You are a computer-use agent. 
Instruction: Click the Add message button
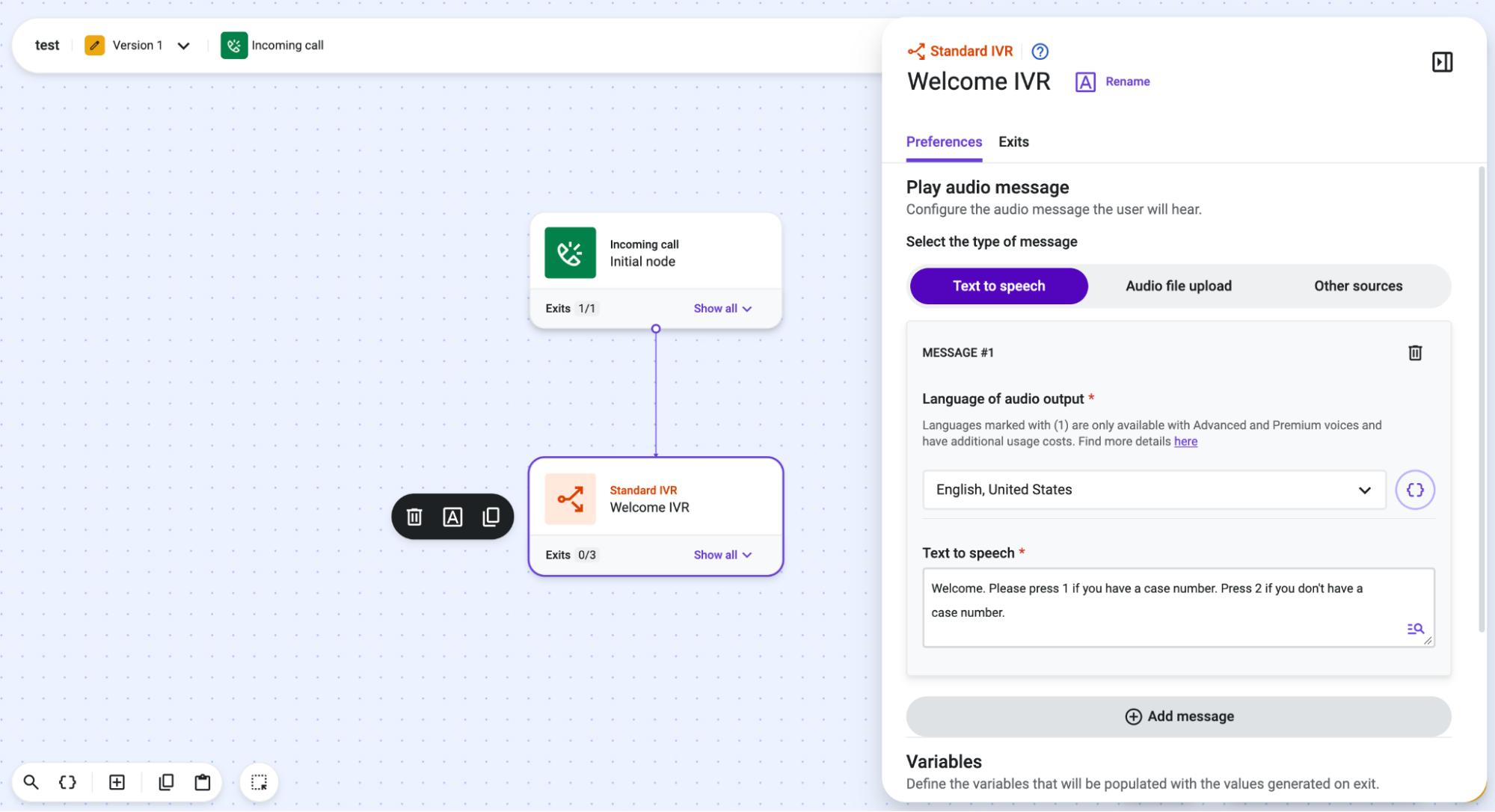tap(1178, 716)
